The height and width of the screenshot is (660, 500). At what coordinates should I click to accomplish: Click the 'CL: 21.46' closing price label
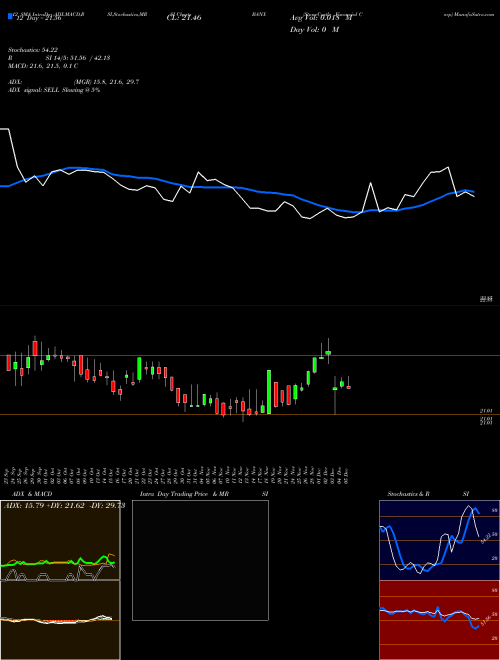point(184,18)
